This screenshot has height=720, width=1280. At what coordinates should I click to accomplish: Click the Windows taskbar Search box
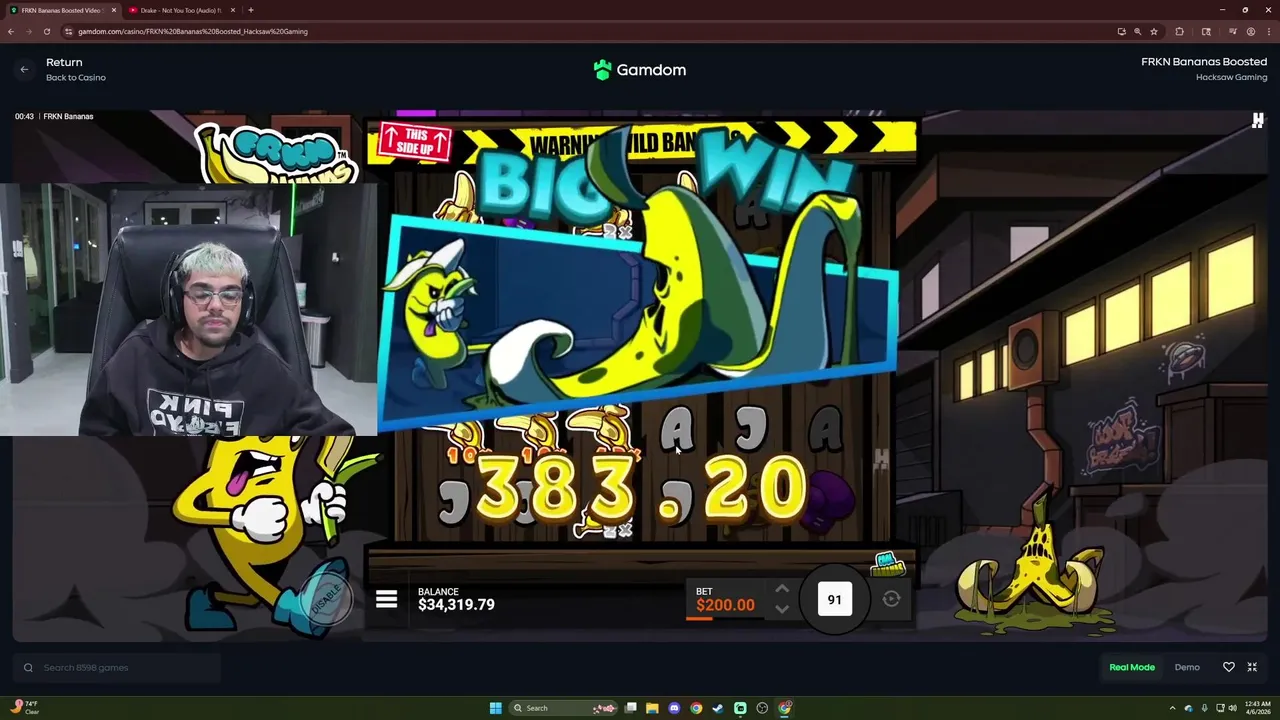click(563, 708)
